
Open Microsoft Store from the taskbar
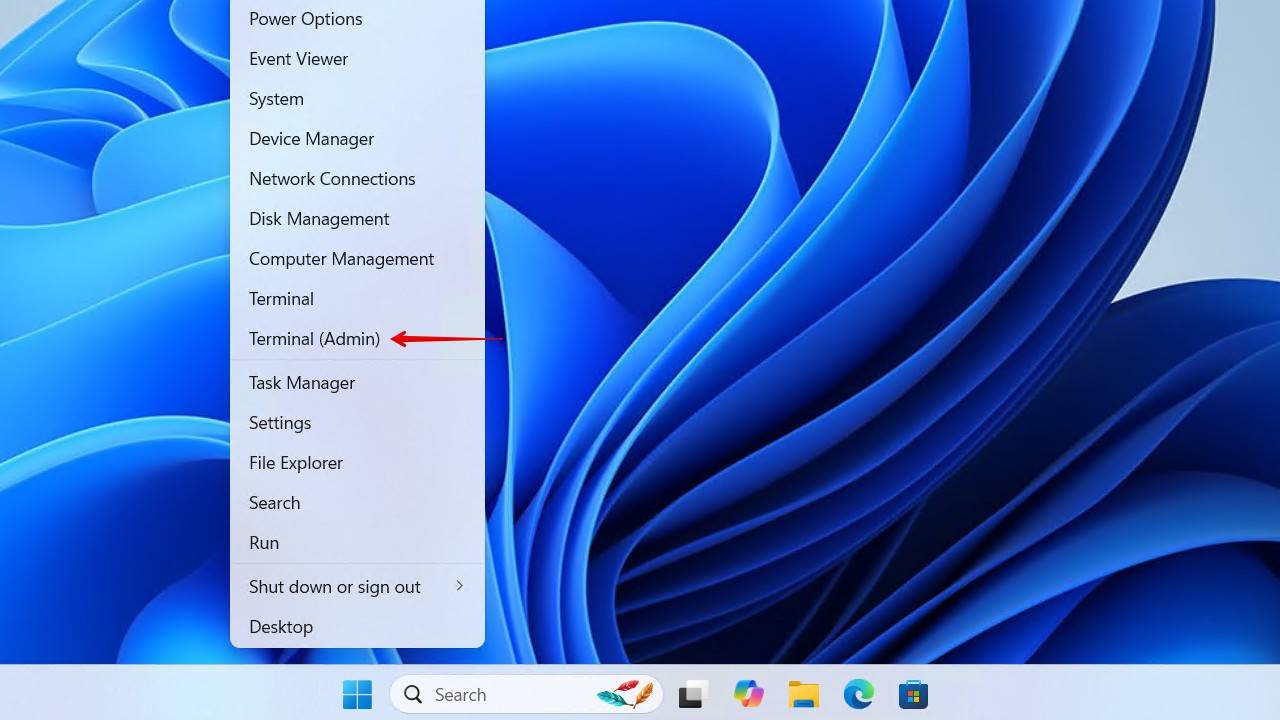coord(913,694)
